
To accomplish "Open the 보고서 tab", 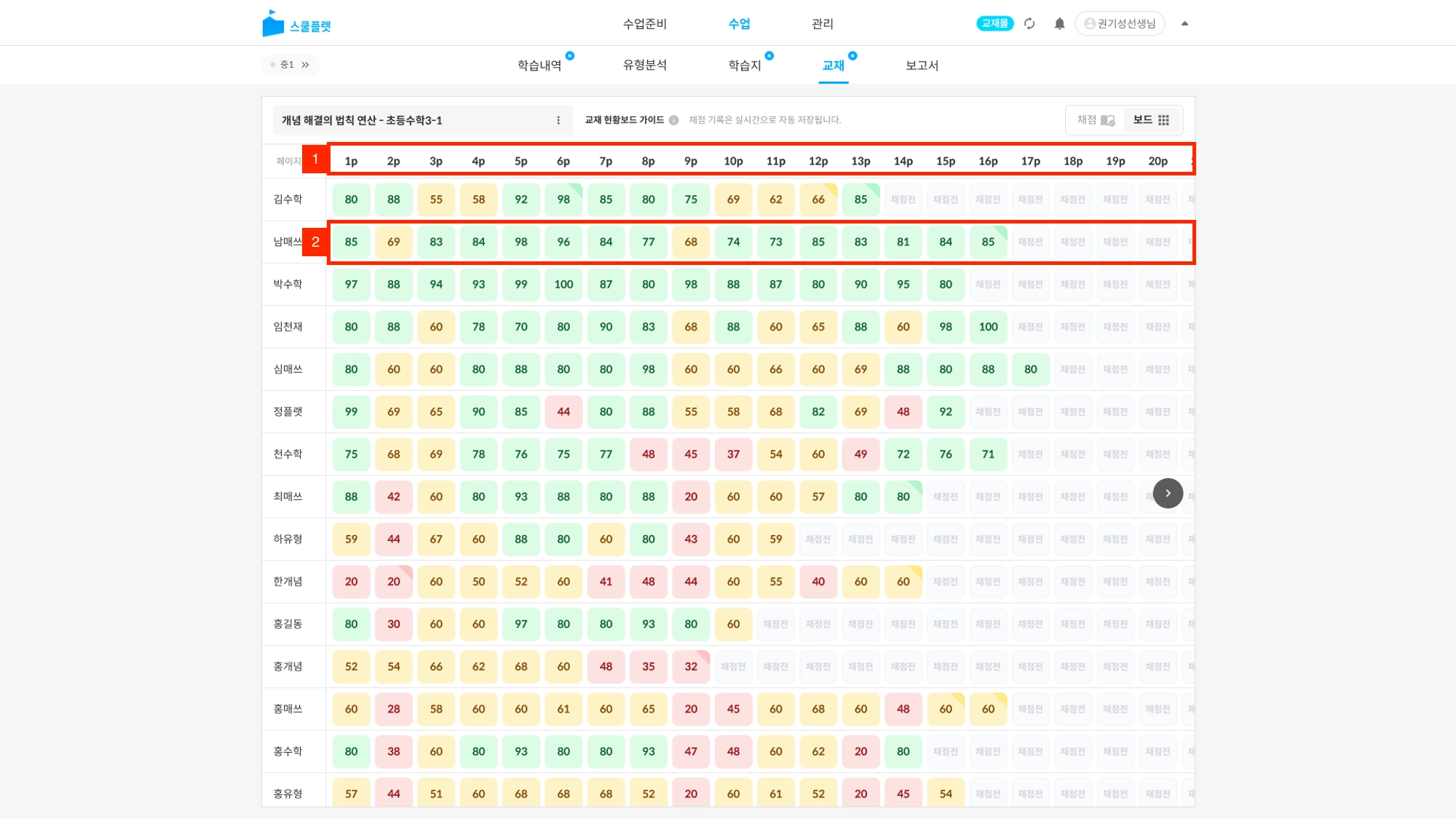I will click(x=922, y=65).
